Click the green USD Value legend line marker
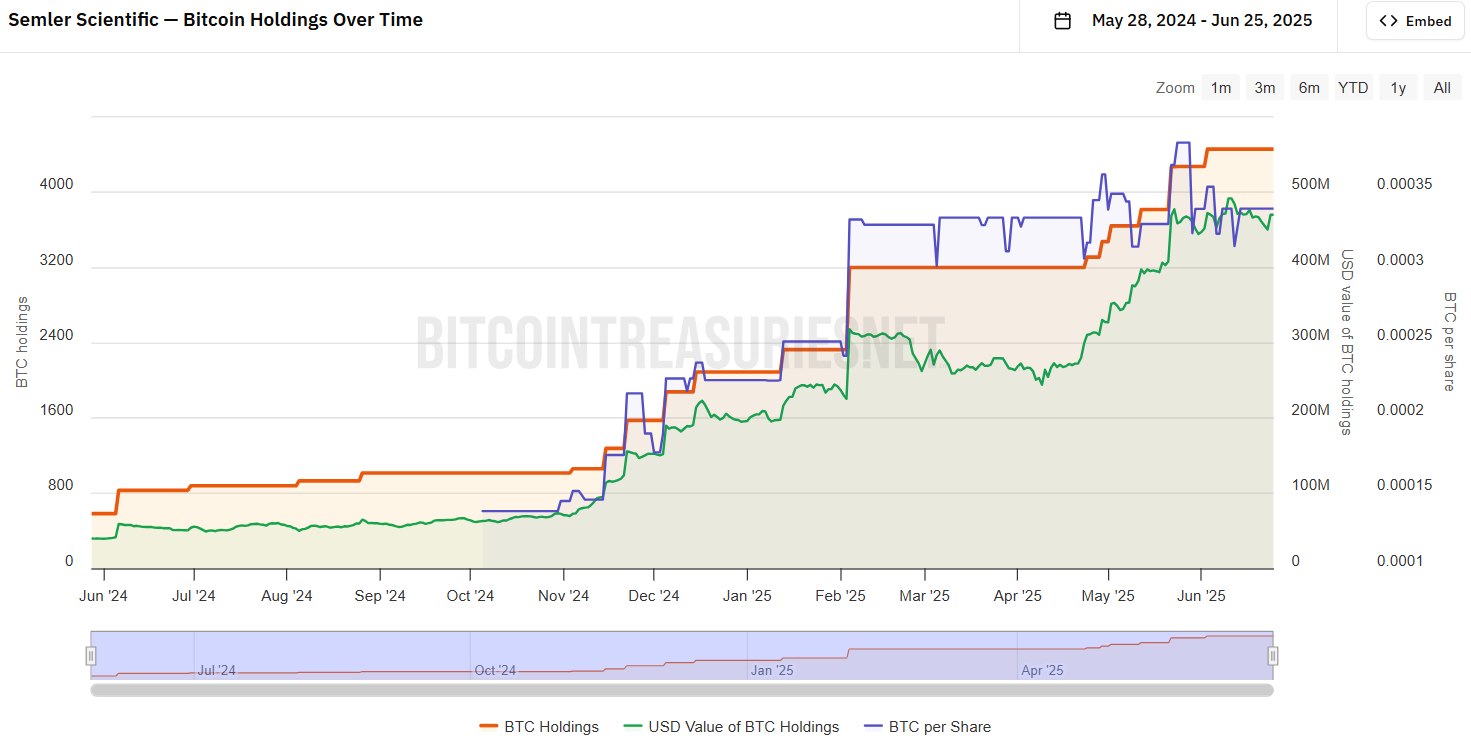This screenshot has width=1471, height=739. (x=632, y=727)
